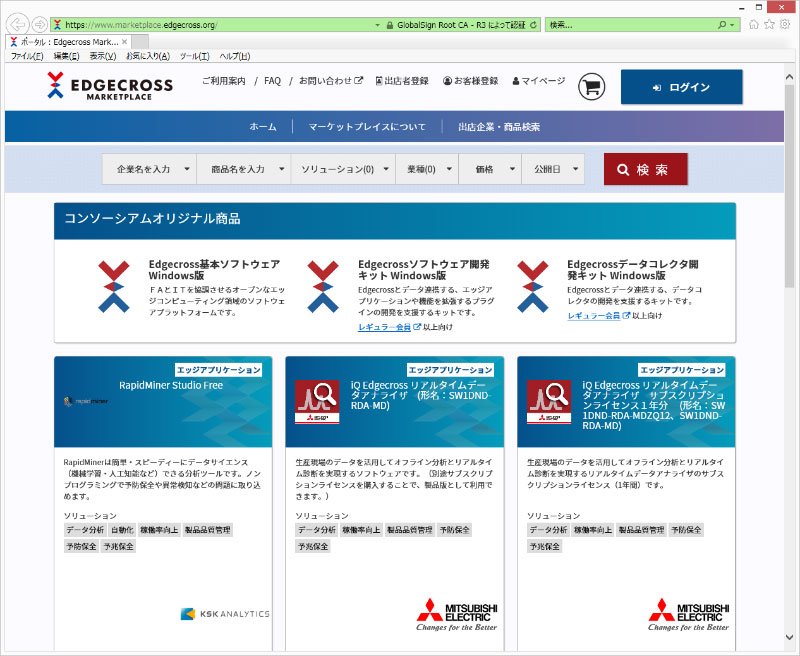Click 製品品質管理 tag on RapidMiner card
This screenshot has height=656, width=800.
click(x=207, y=530)
